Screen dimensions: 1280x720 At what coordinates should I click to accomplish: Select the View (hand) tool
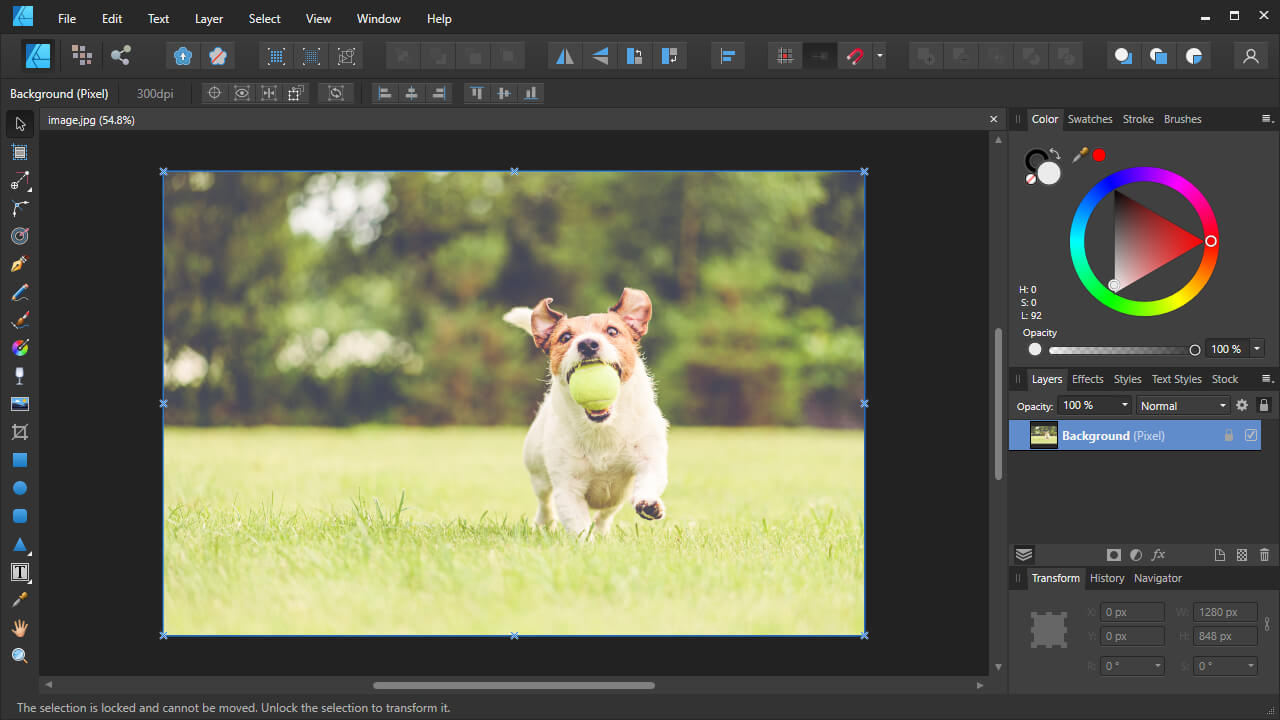20,628
